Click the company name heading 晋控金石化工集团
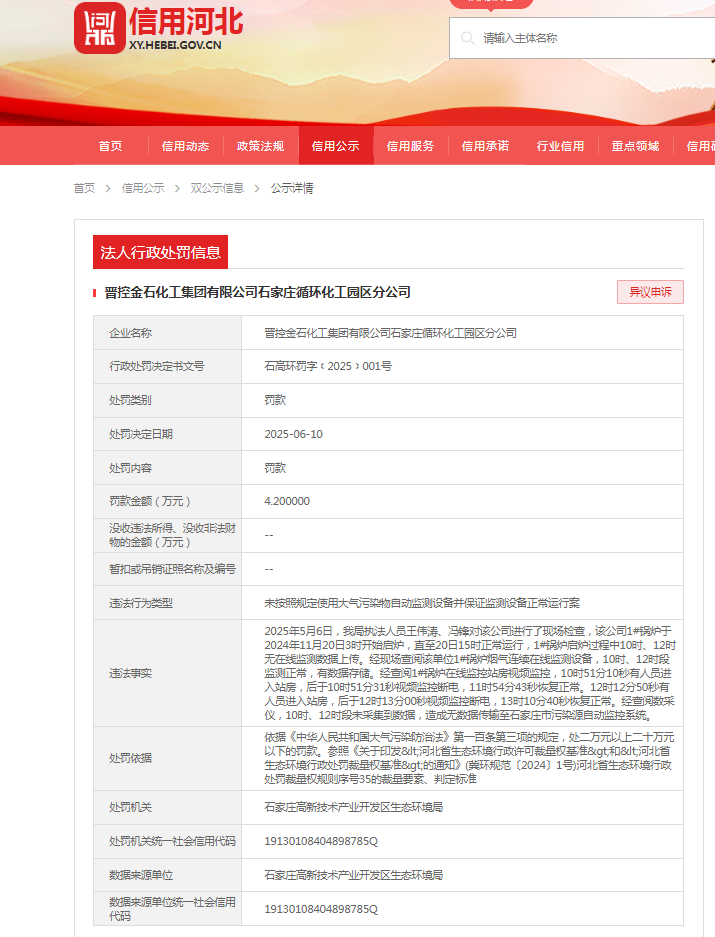This screenshot has height=937, width=715. click(258, 292)
